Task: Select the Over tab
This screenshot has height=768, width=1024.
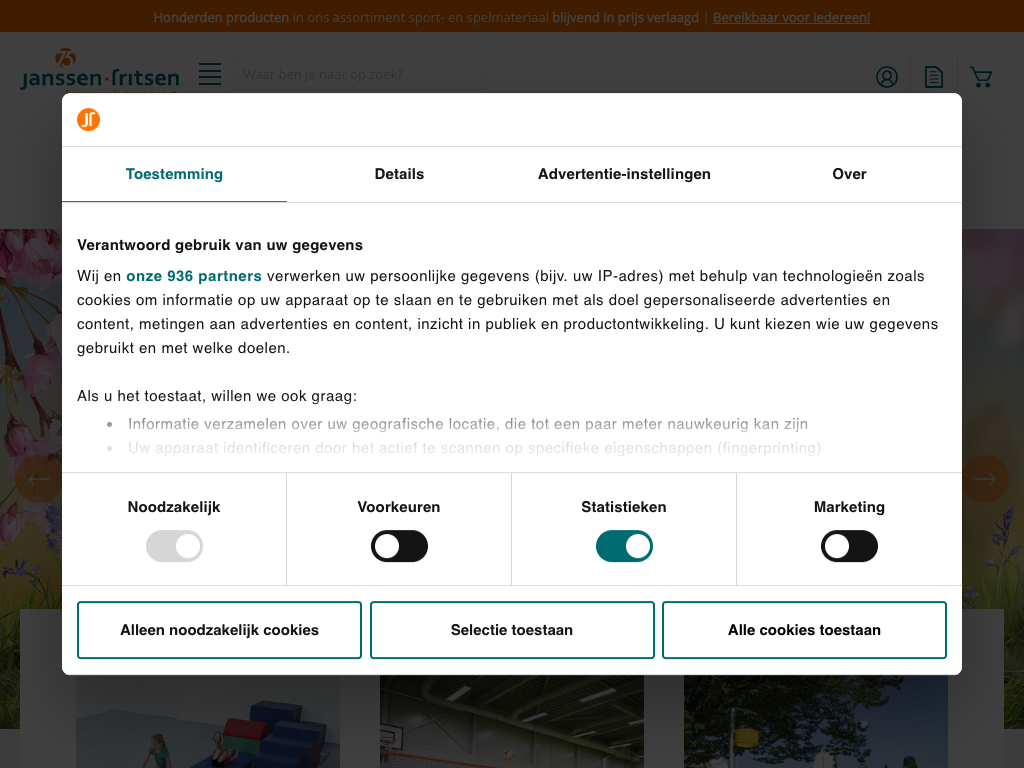Action: [x=849, y=174]
